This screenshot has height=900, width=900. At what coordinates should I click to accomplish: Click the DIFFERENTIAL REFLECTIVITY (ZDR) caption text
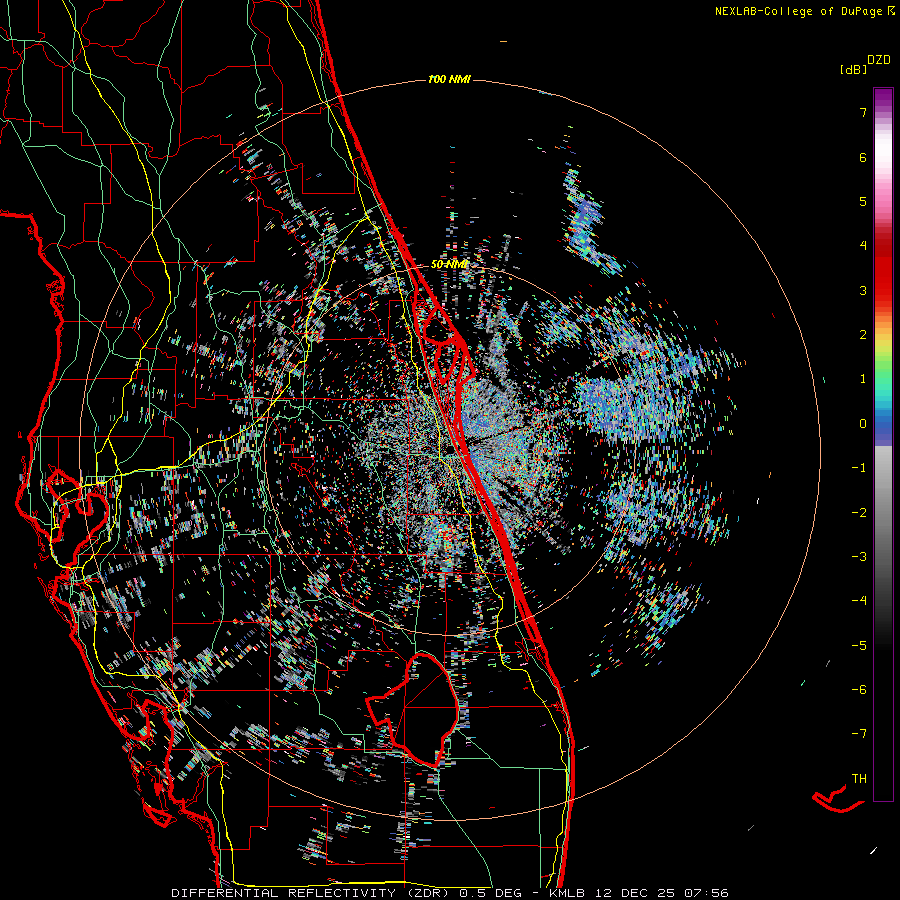click(x=312, y=893)
